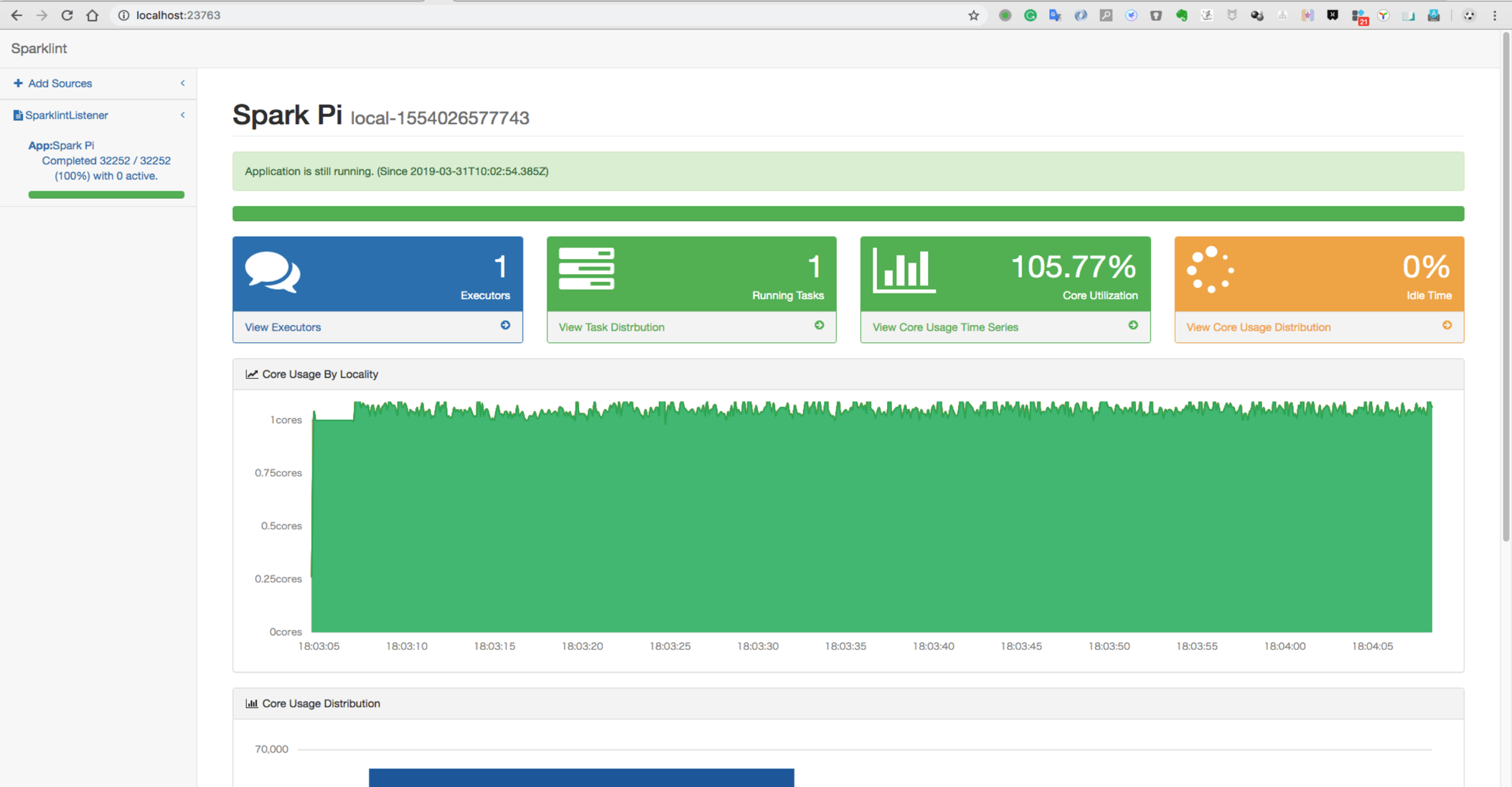Click the bar-chart icon beside Core Usage Distribution
The image size is (1512, 787).
(251, 704)
